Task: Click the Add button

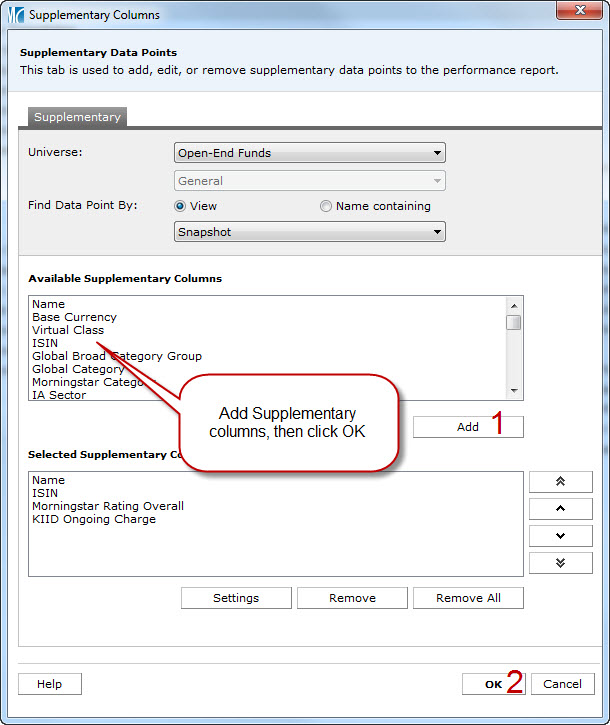Action: [467, 427]
